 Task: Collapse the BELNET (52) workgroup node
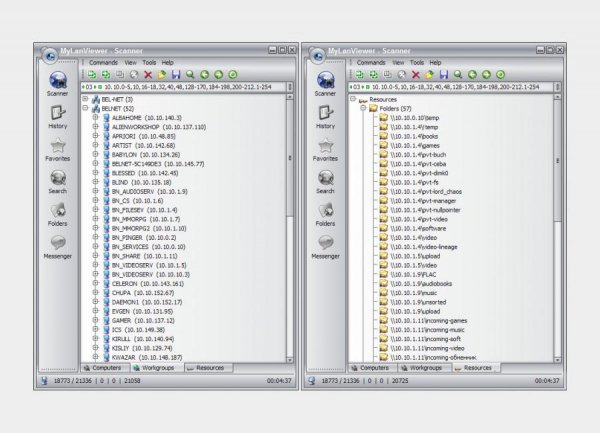click(85, 108)
